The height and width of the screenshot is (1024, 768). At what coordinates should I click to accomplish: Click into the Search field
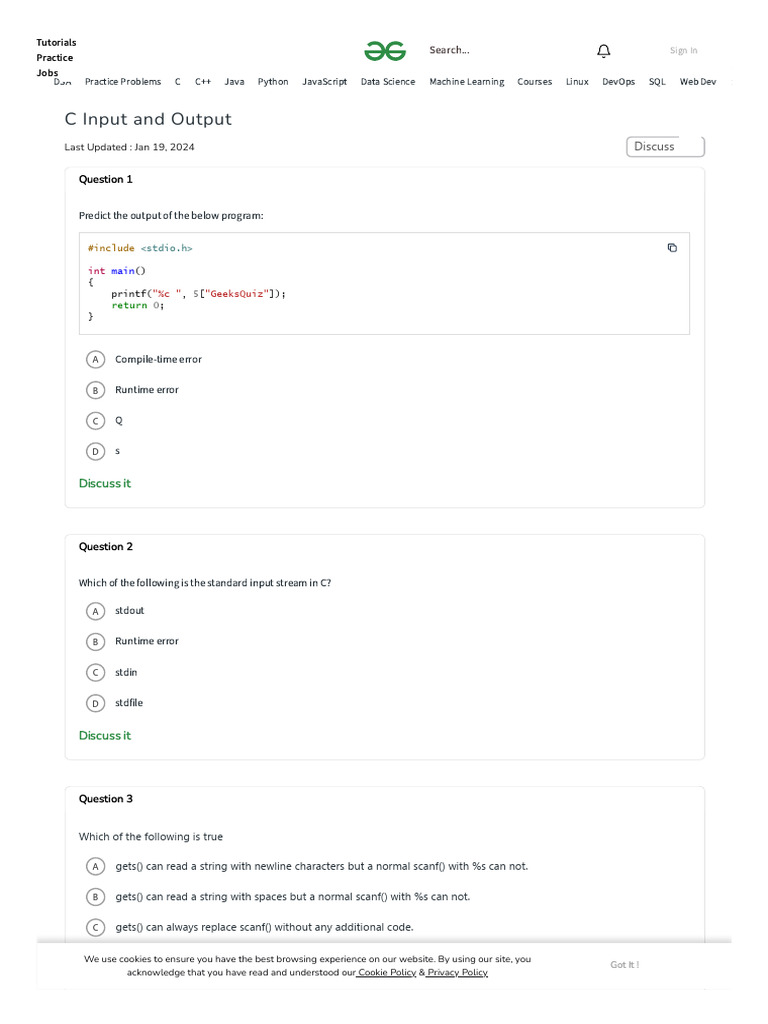point(490,50)
